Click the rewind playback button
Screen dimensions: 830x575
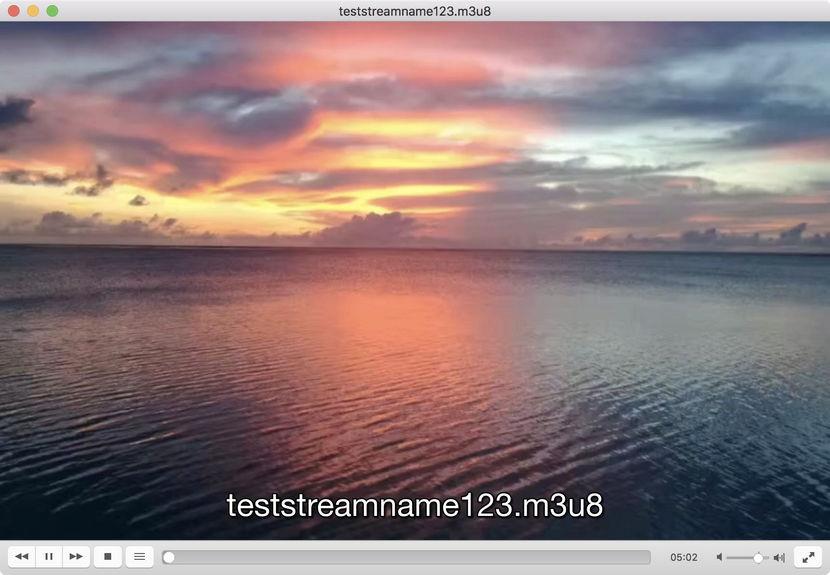click(x=22, y=556)
